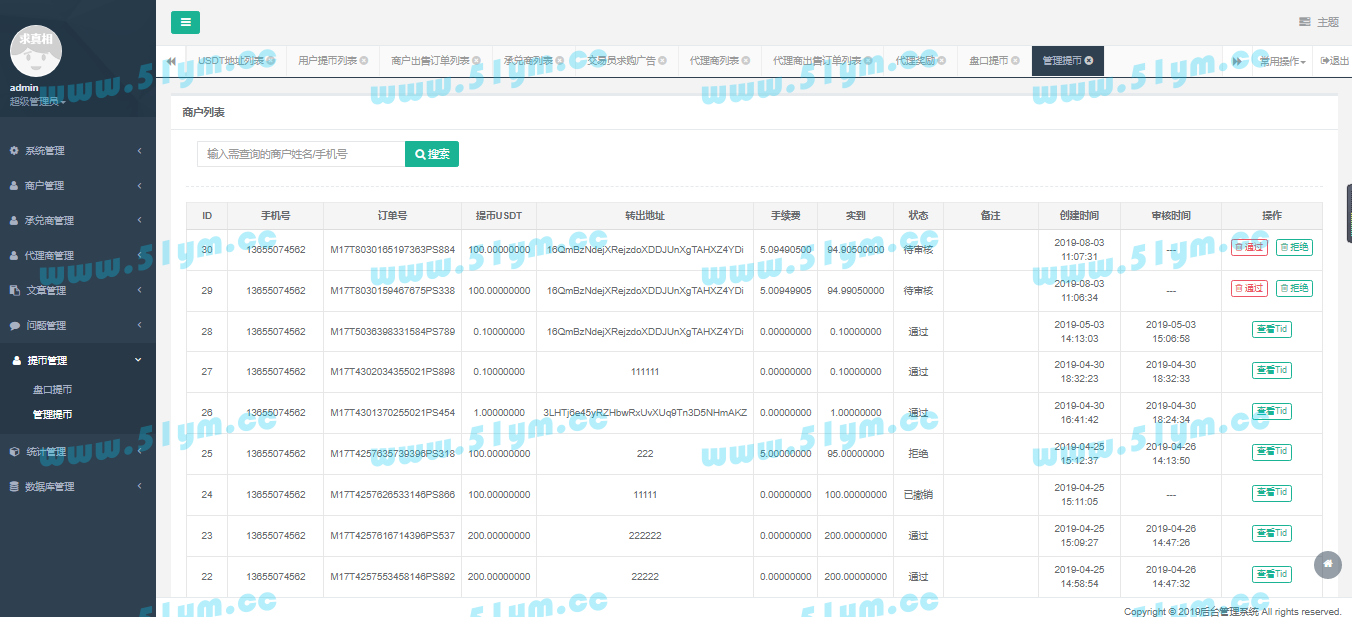Image resolution: width=1352 pixels, height=617 pixels.
Task: Close the 商户出售订单列表 tab
Action: pyautogui.click(x=477, y=61)
